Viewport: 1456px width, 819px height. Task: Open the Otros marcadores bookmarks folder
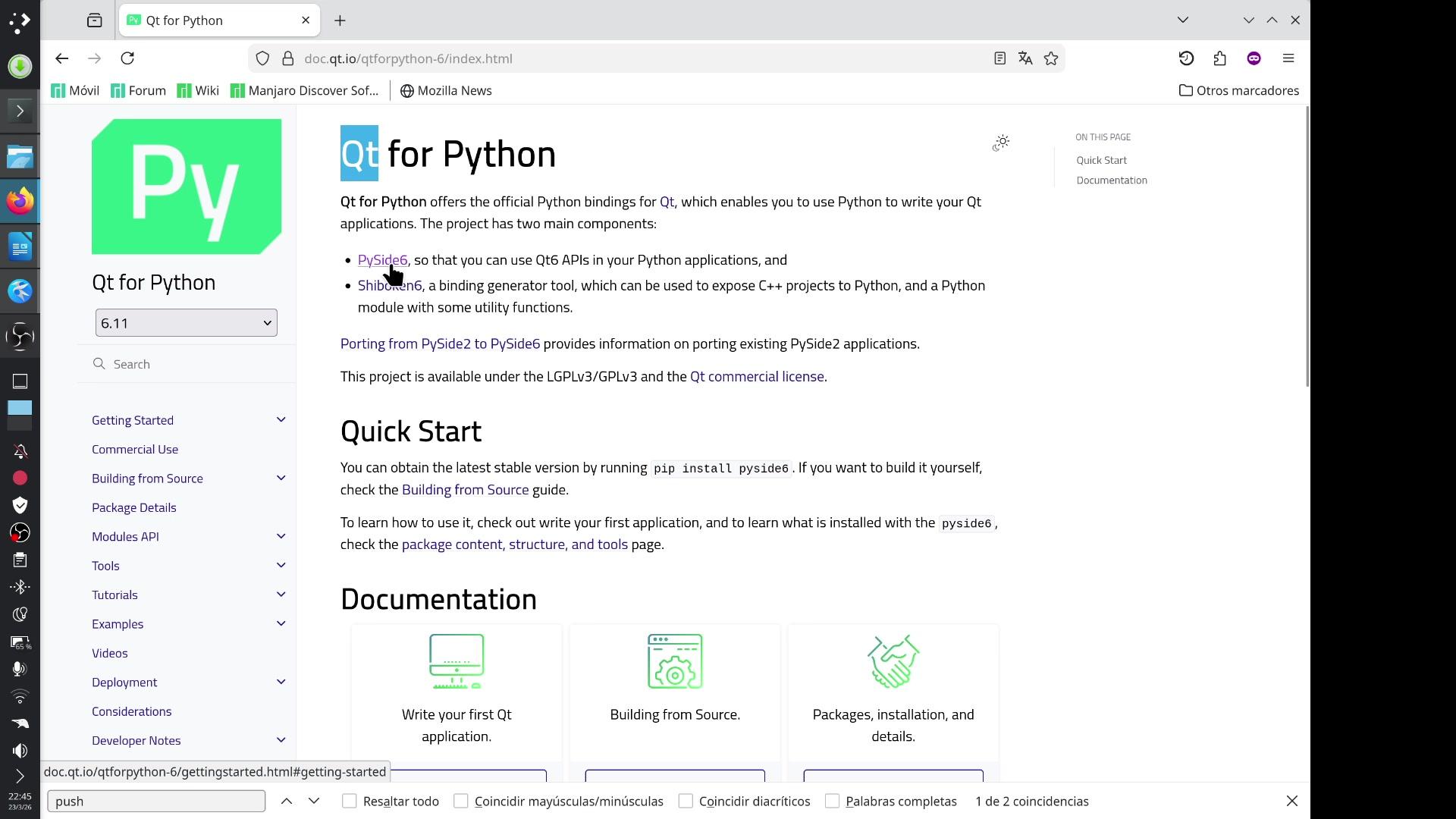click(x=1238, y=90)
